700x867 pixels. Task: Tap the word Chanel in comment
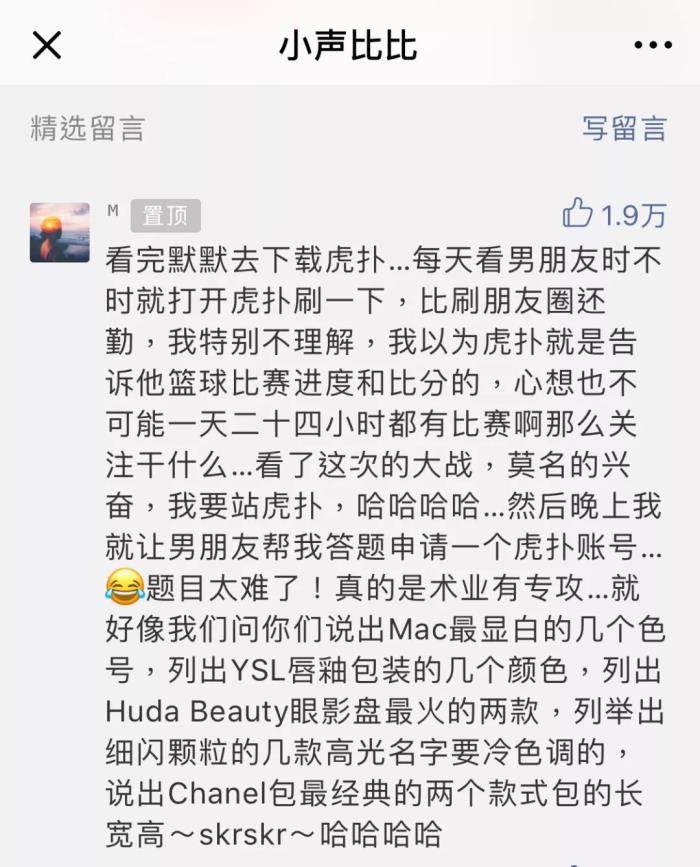pyautogui.click(x=218, y=793)
